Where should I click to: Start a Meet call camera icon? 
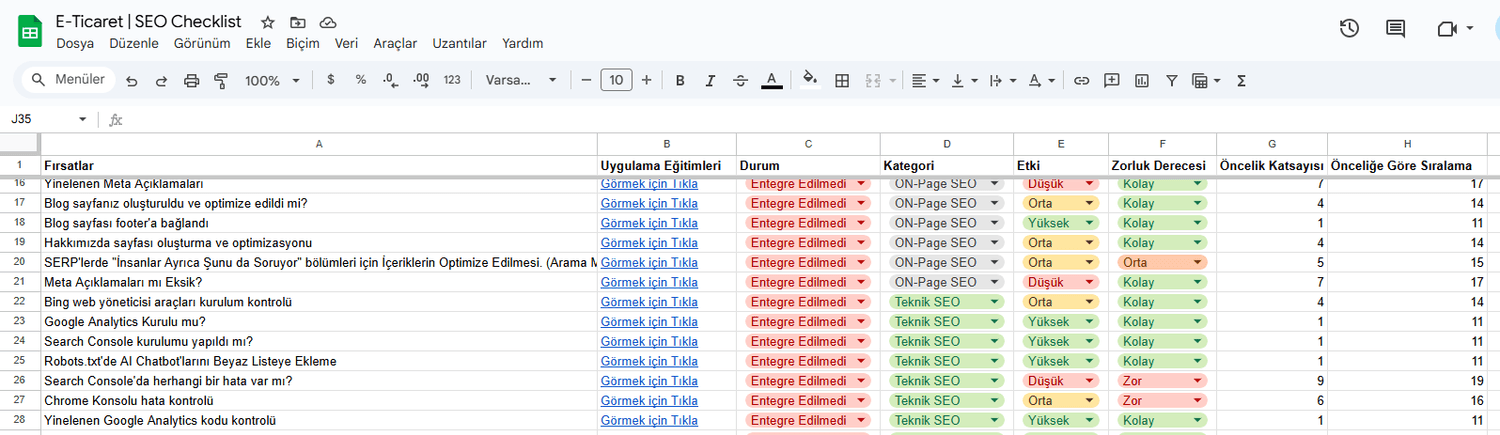[1446, 29]
